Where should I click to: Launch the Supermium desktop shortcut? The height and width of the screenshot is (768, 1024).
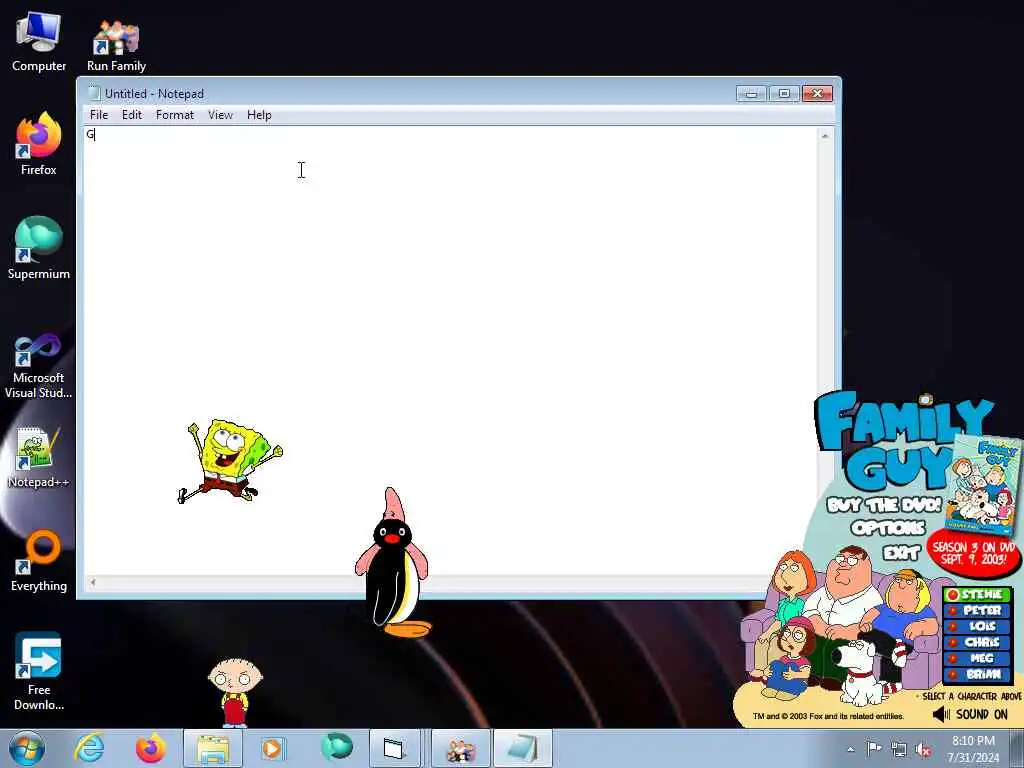tap(39, 248)
